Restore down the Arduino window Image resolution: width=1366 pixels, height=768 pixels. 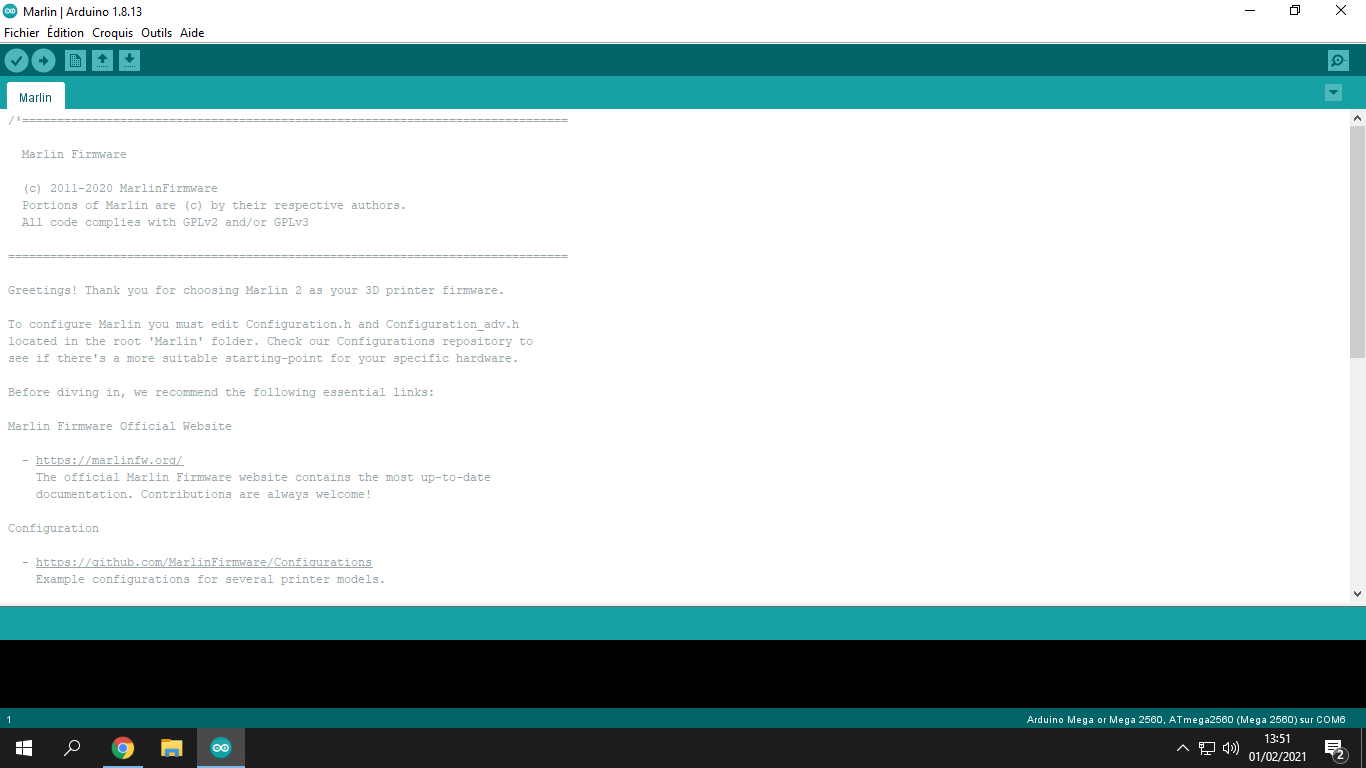coord(1295,10)
